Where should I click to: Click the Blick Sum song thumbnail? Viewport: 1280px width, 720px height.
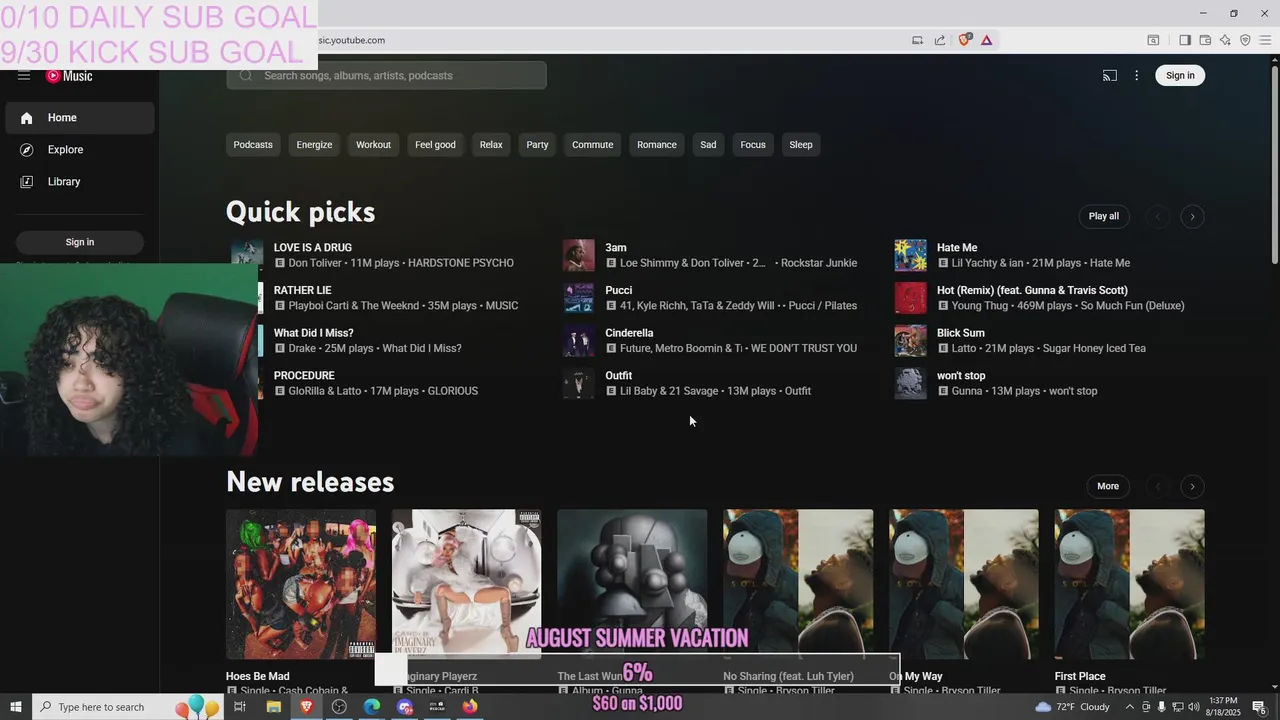coord(910,341)
